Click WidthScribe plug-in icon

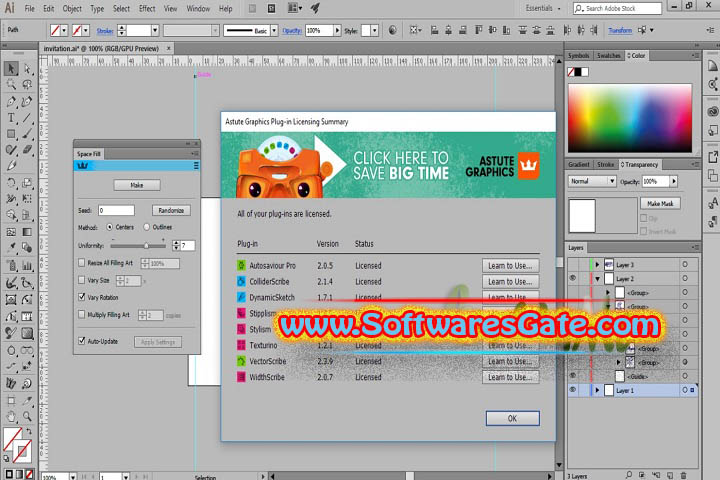(241, 377)
